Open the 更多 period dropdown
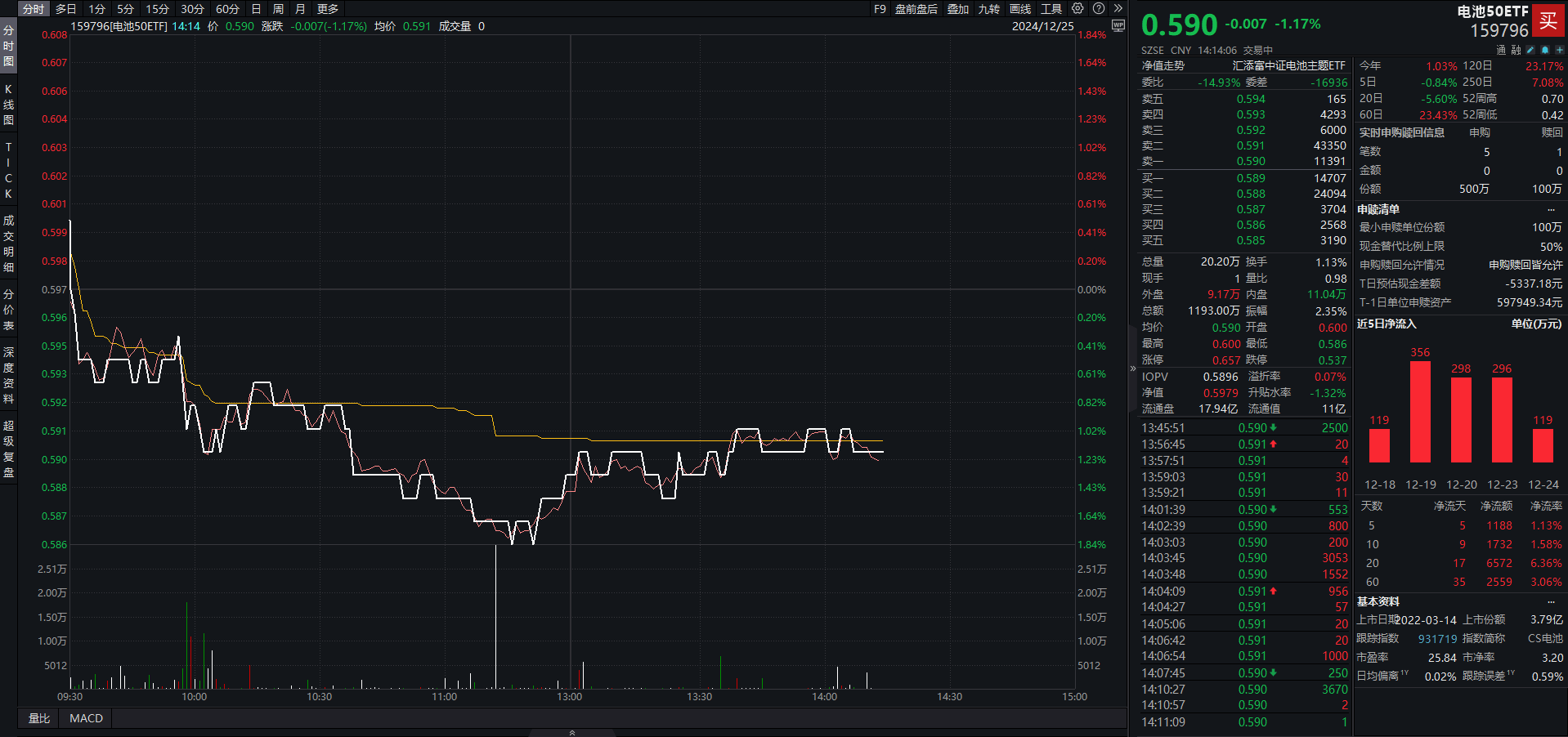 327,9
